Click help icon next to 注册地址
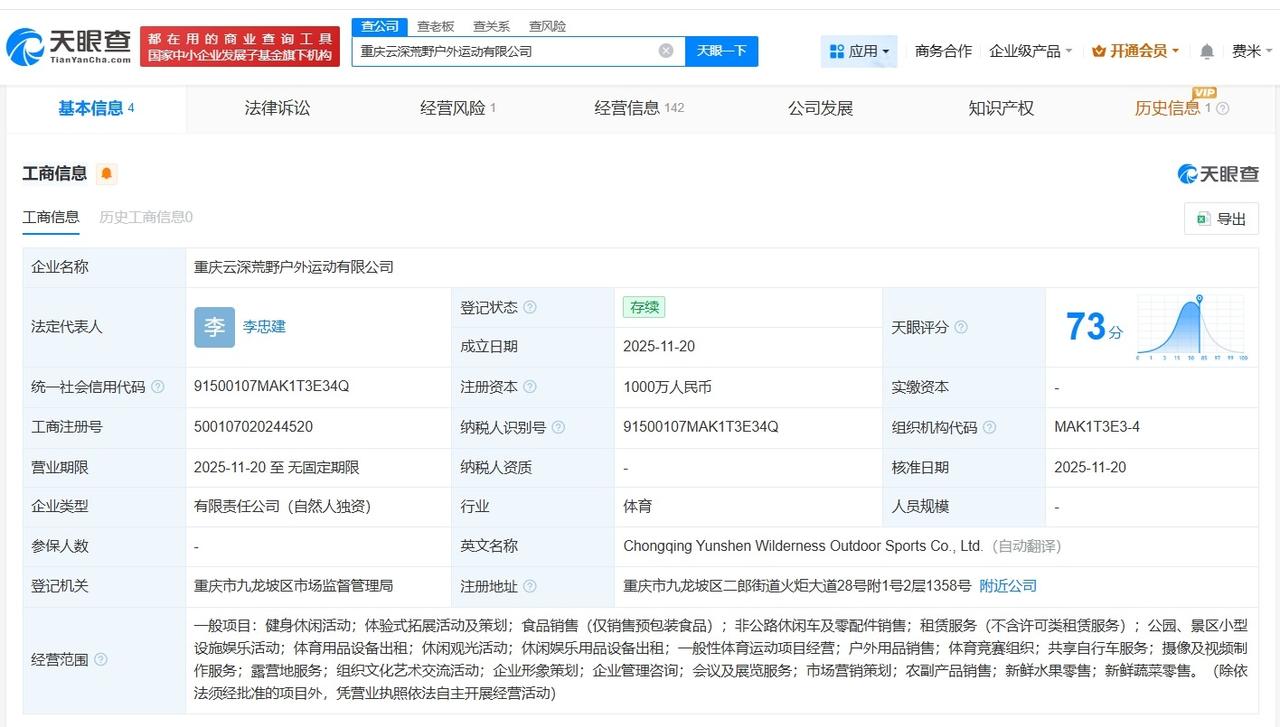 [x=530, y=586]
